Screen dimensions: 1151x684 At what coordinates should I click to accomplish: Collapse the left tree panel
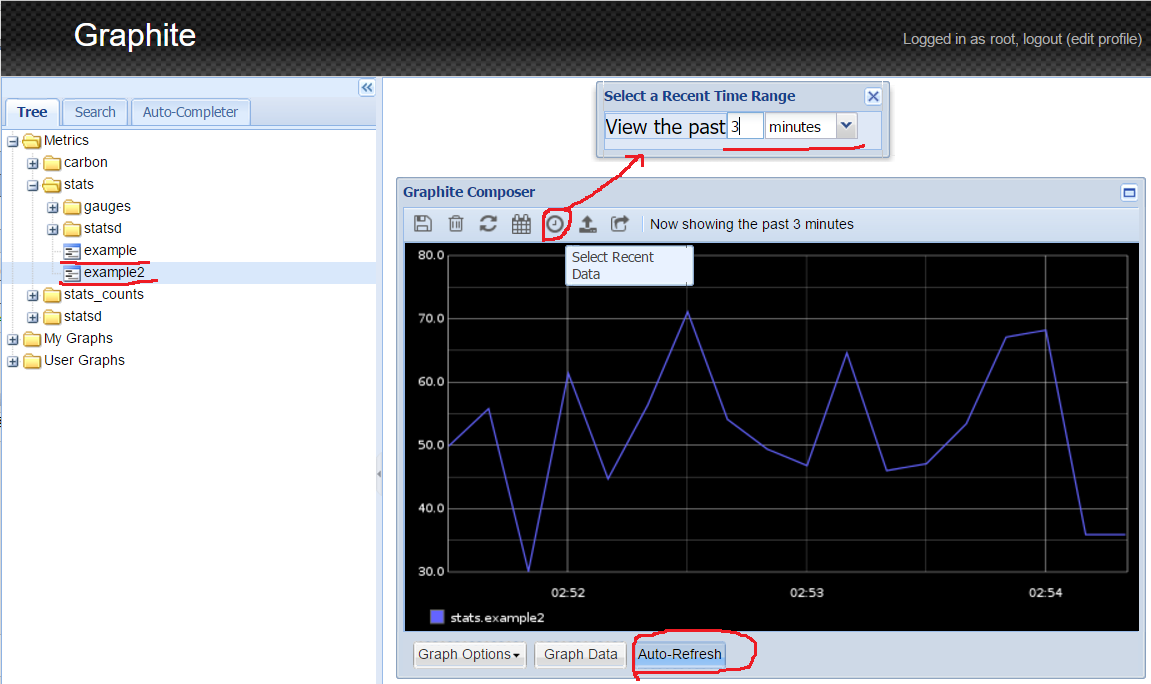367,88
